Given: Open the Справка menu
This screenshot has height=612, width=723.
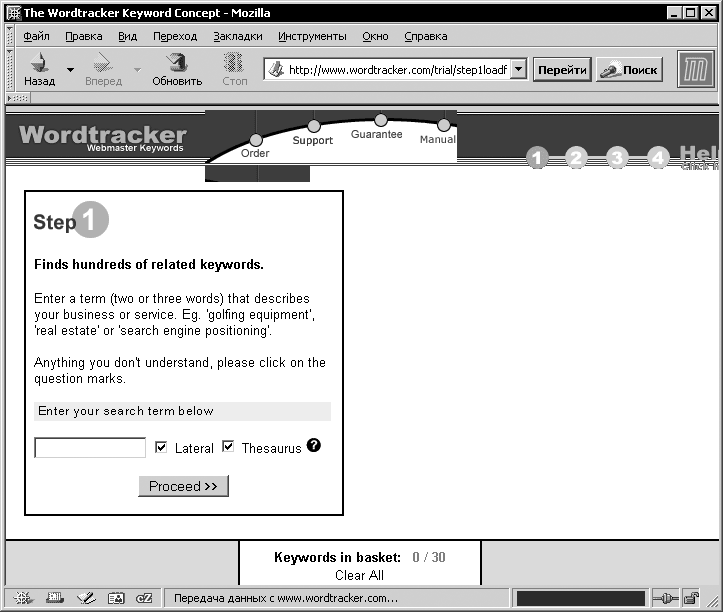Looking at the screenshot, I should click(426, 36).
